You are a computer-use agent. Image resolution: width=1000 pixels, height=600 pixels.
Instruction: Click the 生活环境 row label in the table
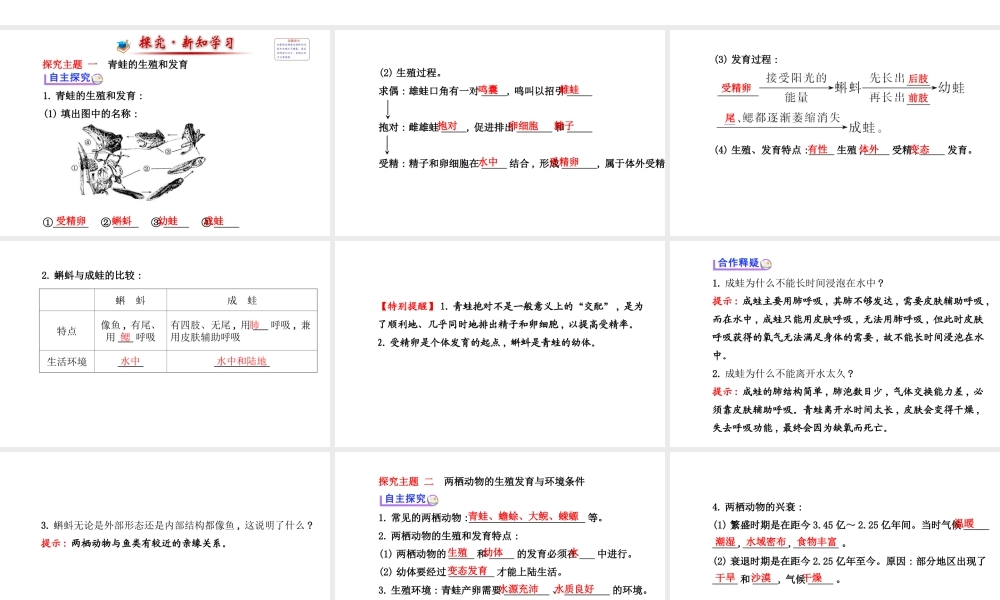[66, 362]
